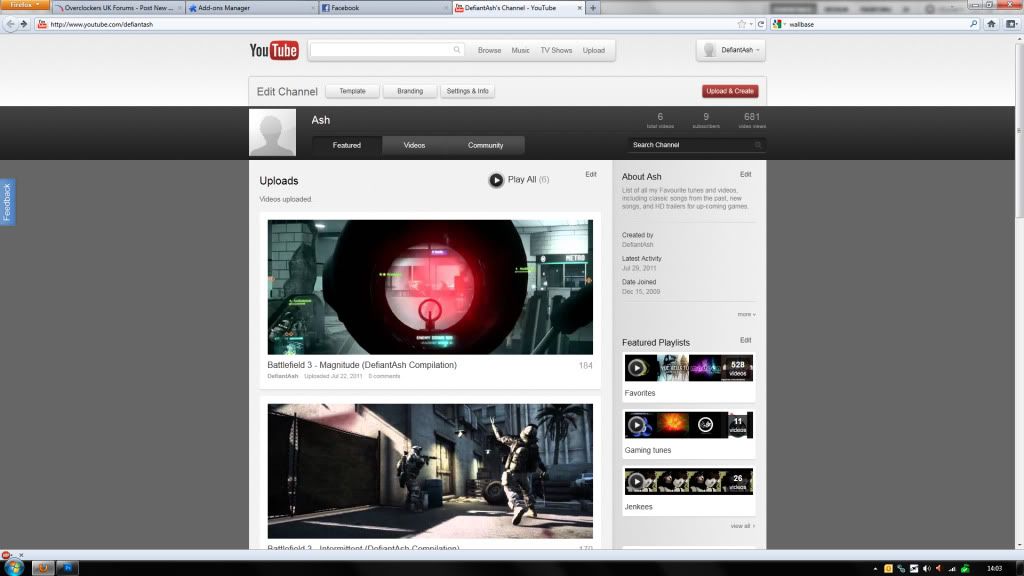Play the Favorites playlist
Image resolution: width=1024 pixels, height=576 pixels.
636,368
